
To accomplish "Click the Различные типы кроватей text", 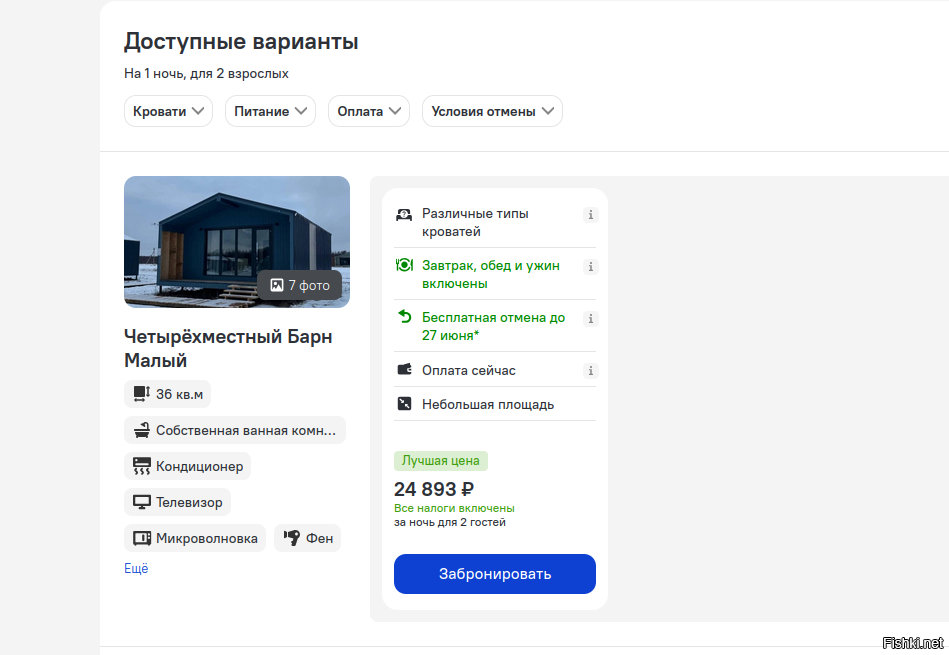I will [475, 222].
